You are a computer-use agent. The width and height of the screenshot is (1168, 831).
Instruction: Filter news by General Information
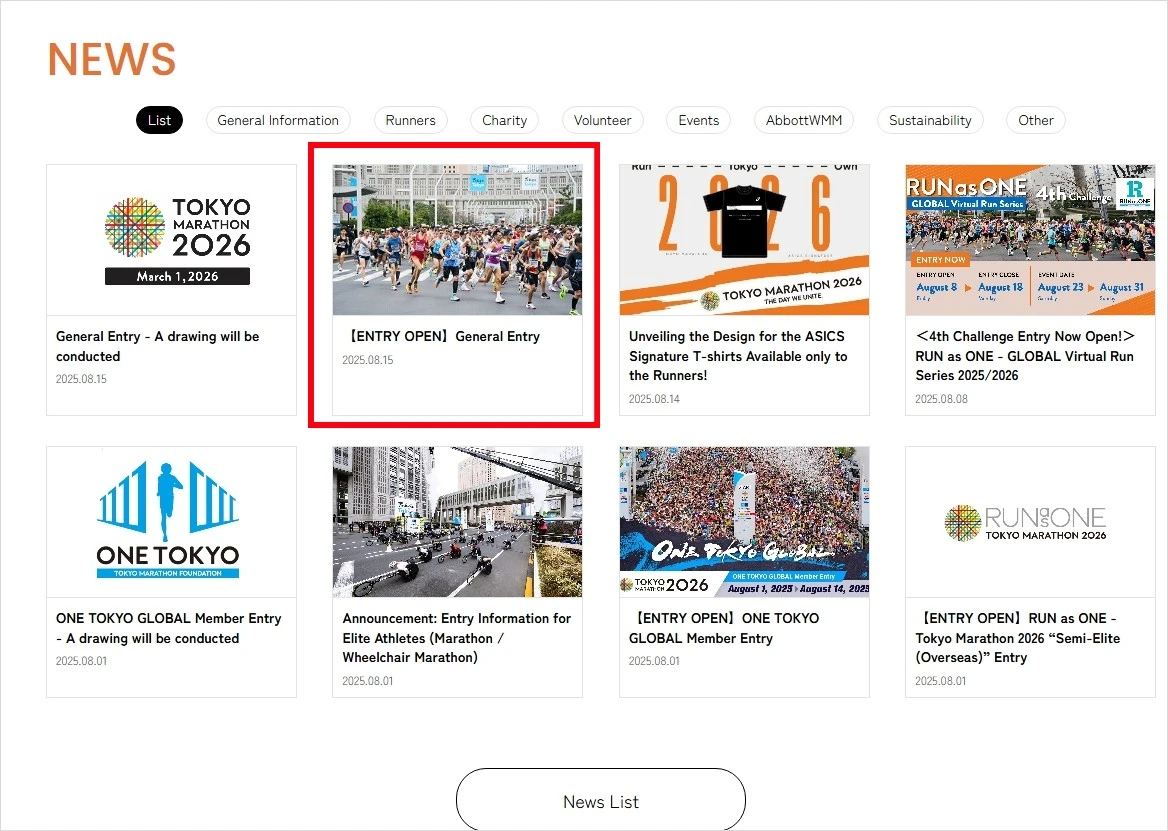pos(278,120)
